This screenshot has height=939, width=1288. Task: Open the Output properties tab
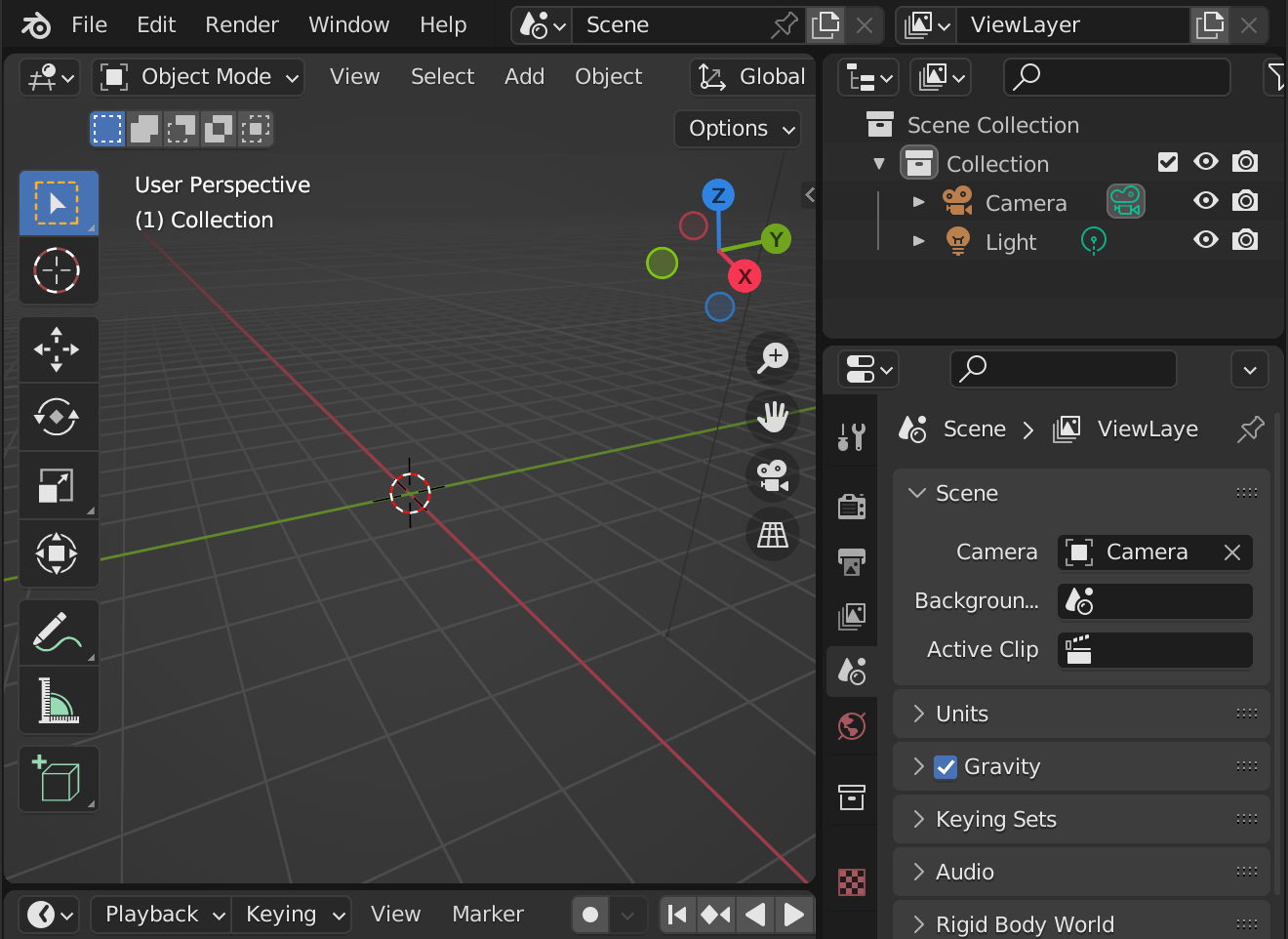click(x=852, y=561)
